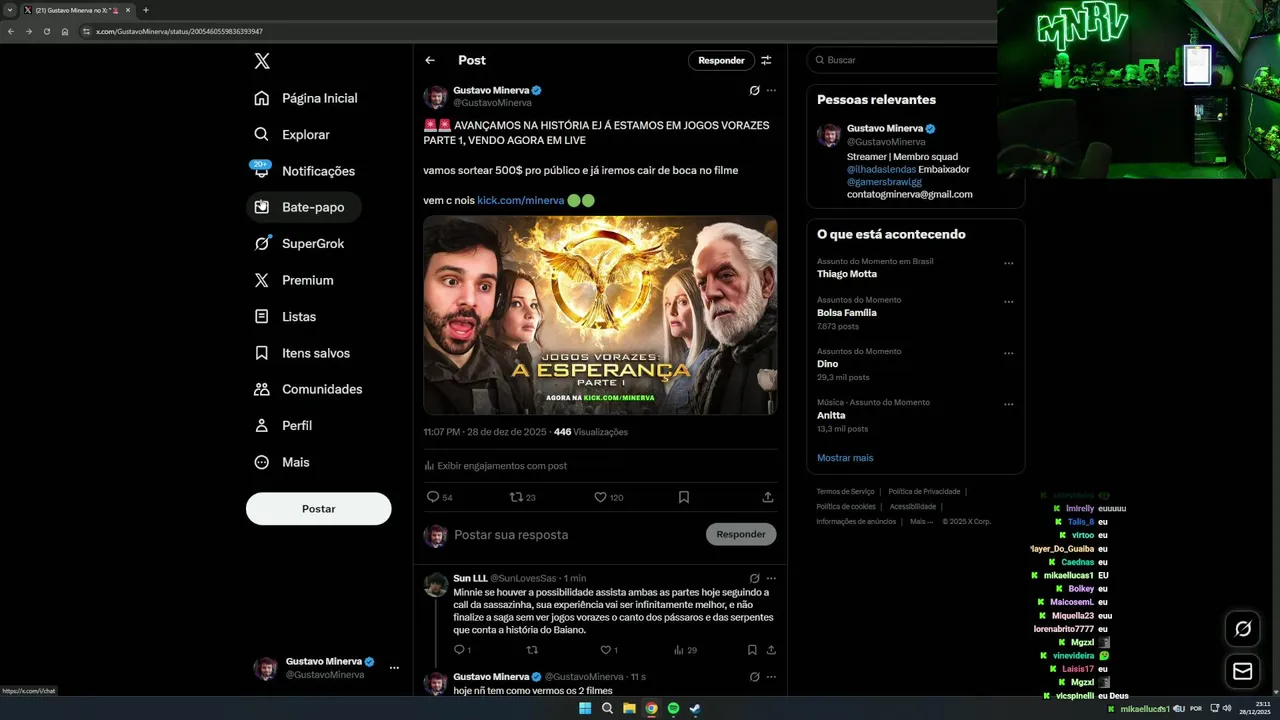
Task: Open more options for Bolsa Família trend
Action: point(1008,302)
